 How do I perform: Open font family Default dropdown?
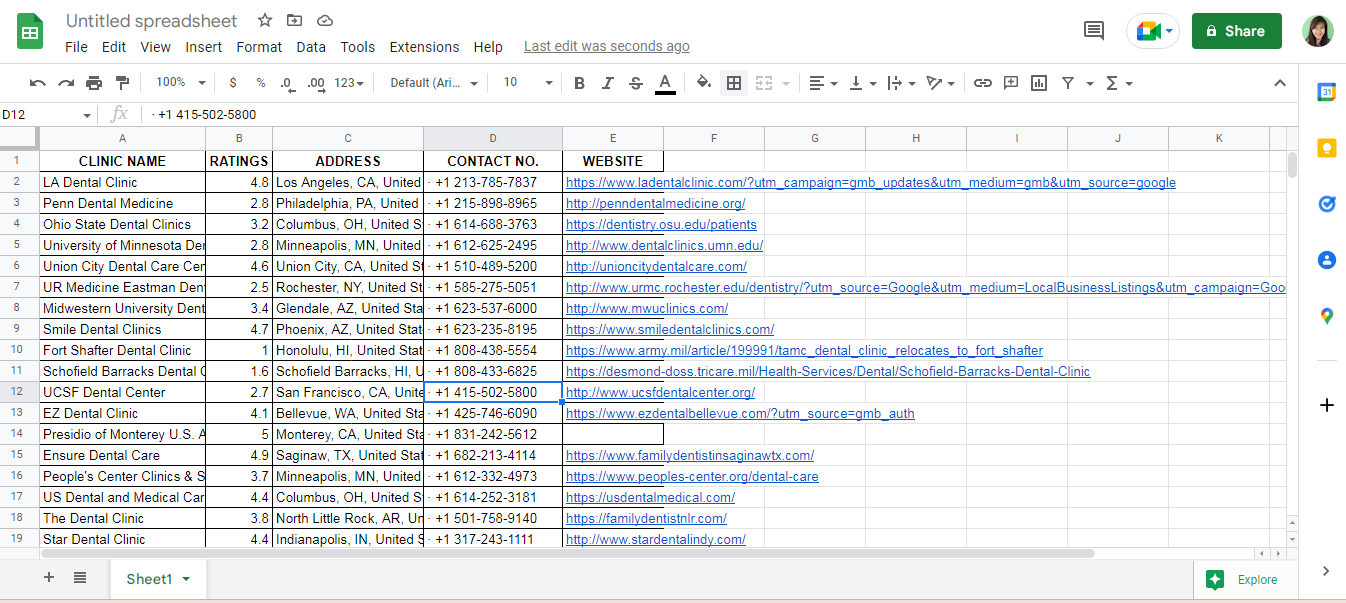434,83
